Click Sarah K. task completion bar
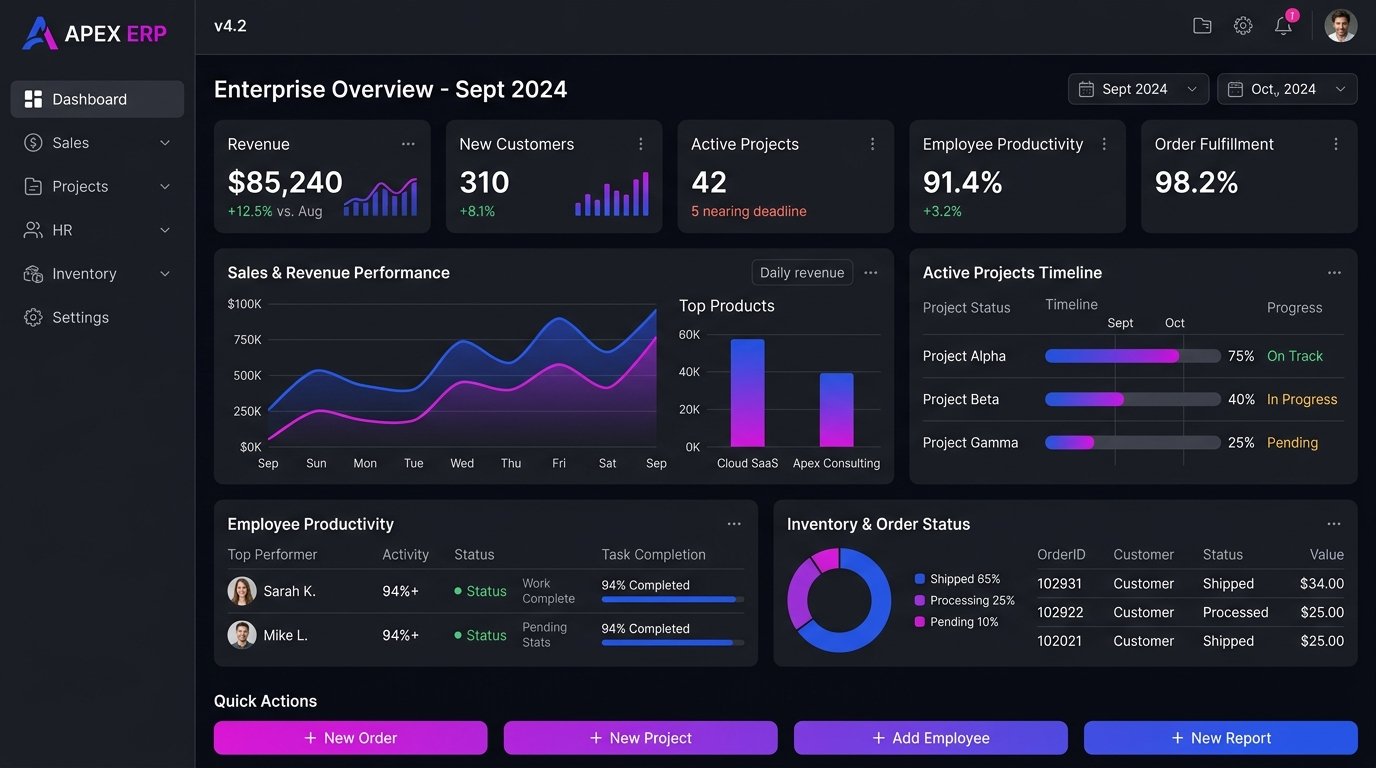 (673, 599)
